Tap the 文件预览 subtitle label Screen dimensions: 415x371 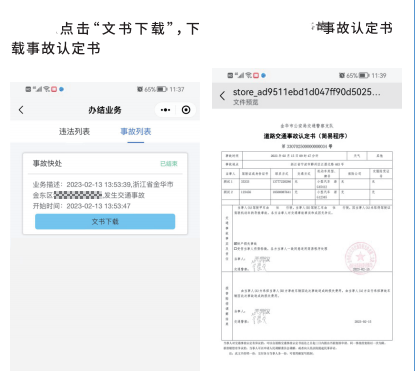pos(245,102)
